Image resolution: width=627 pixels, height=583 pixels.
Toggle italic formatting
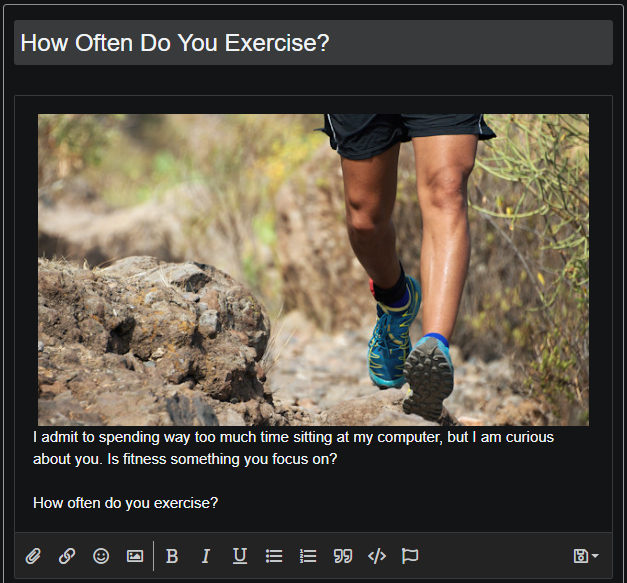206,556
